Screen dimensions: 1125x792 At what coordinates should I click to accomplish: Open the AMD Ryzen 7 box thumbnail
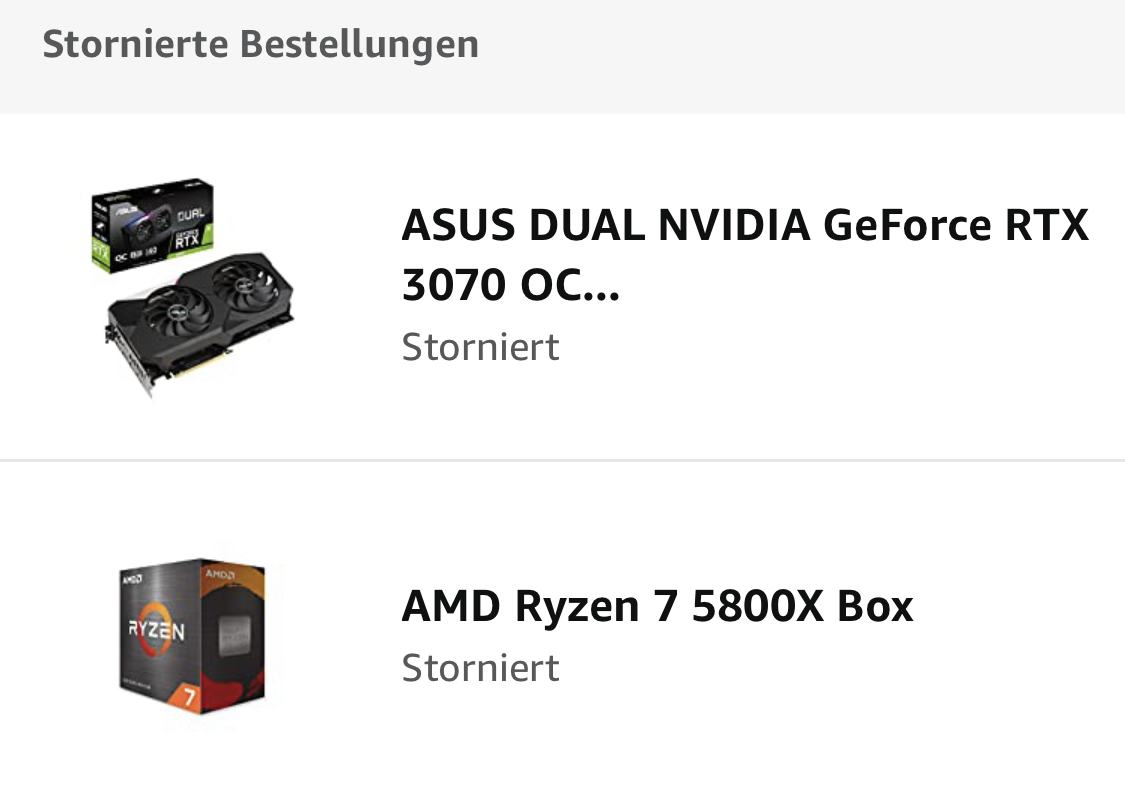pos(192,636)
